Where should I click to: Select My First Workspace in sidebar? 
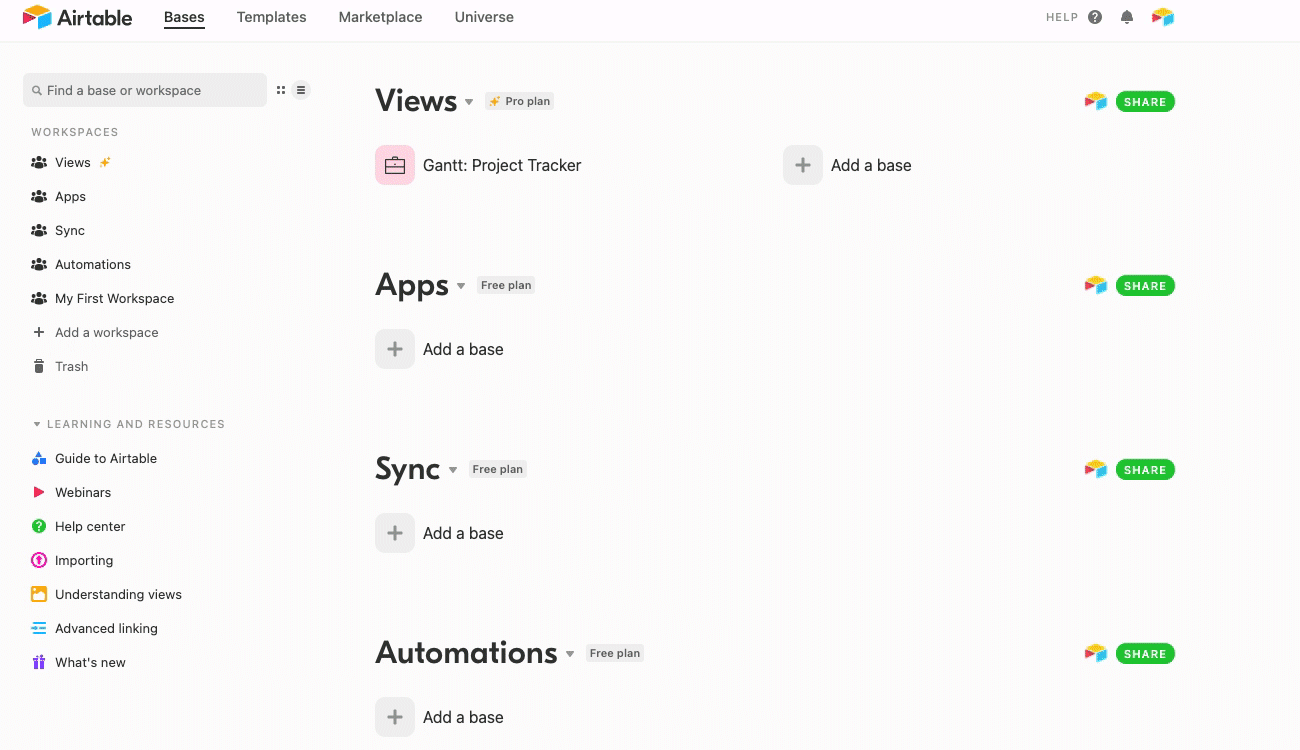click(114, 298)
